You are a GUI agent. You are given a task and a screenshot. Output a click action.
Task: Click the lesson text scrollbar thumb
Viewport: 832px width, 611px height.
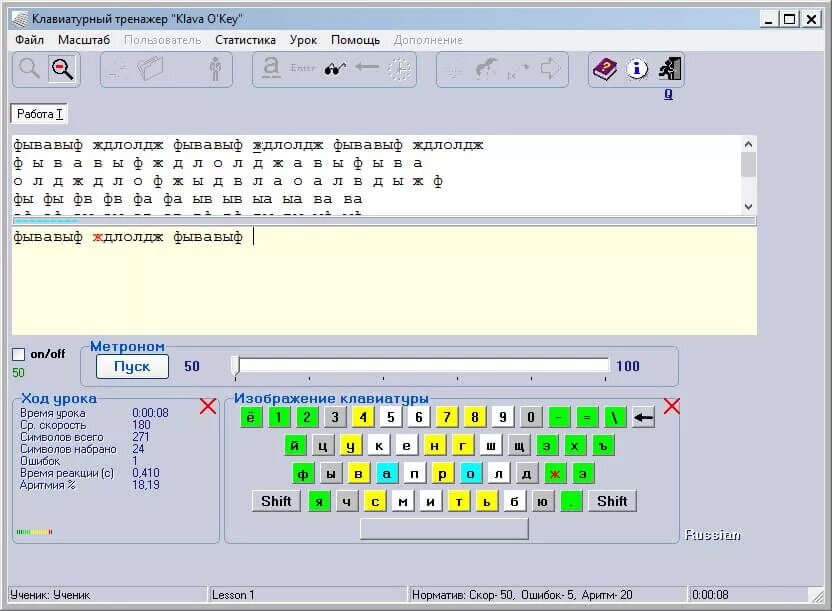[748, 164]
